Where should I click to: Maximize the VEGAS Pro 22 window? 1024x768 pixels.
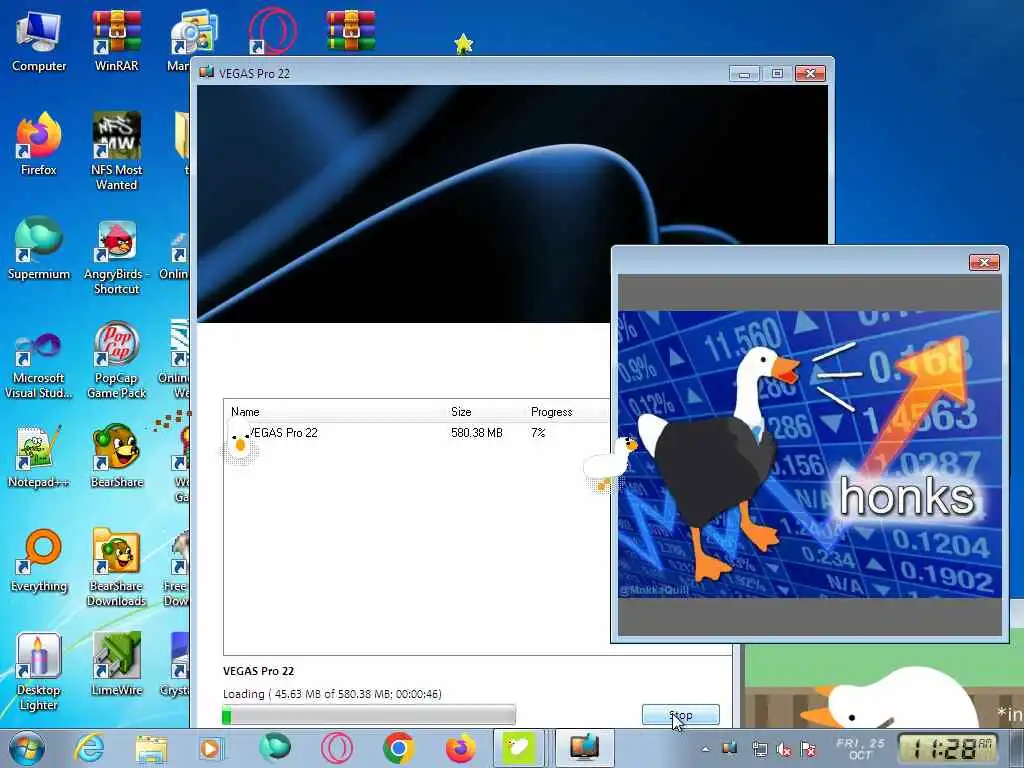click(777, 74)
